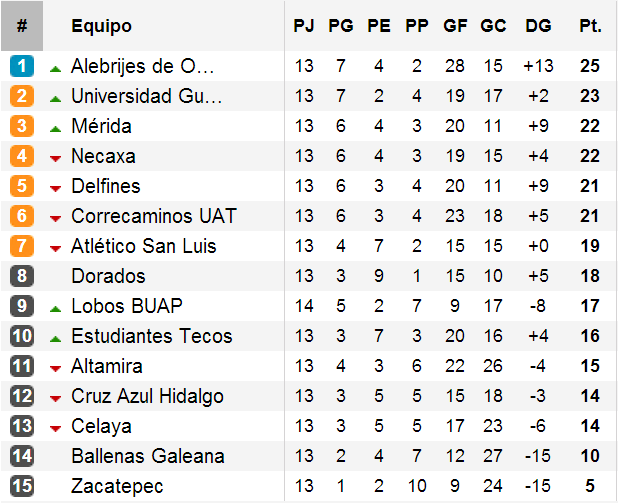This screenshot has height=503, width=618.
Task: Click the dark rank 8 badge
Action: (x=22, y=277)
